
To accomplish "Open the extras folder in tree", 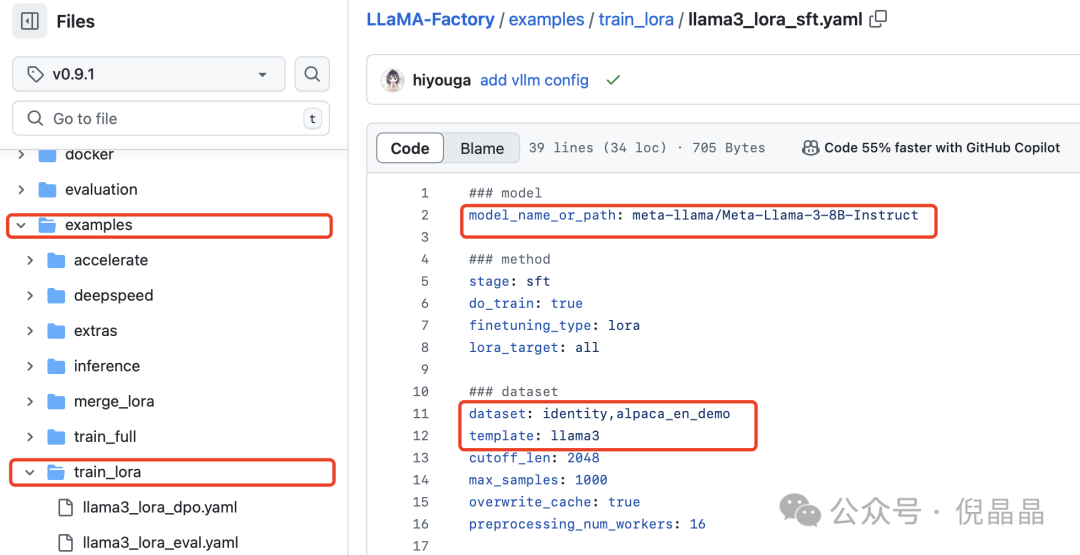I will click(x=96, y=331).
